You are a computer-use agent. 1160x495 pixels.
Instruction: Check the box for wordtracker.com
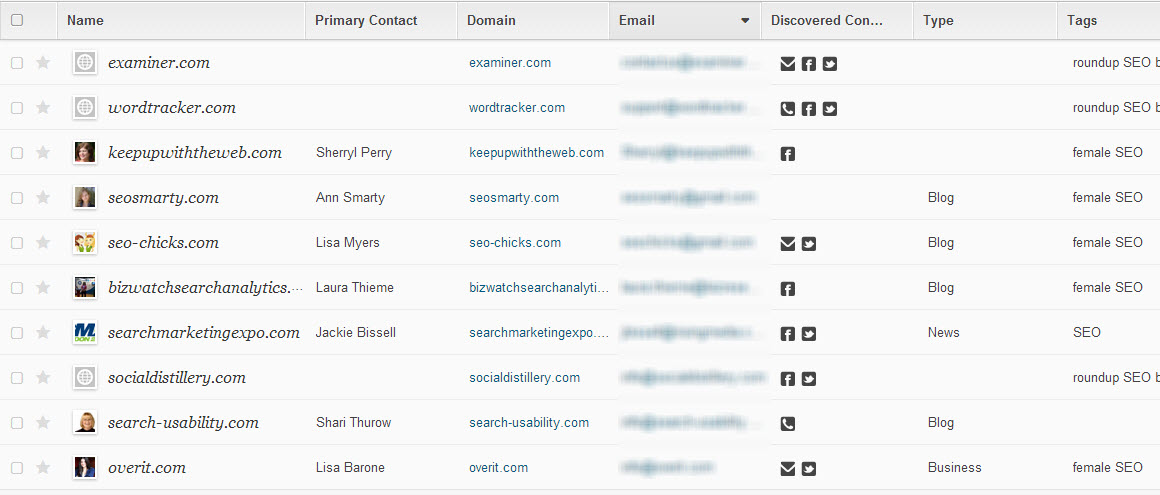pos(17,108)
